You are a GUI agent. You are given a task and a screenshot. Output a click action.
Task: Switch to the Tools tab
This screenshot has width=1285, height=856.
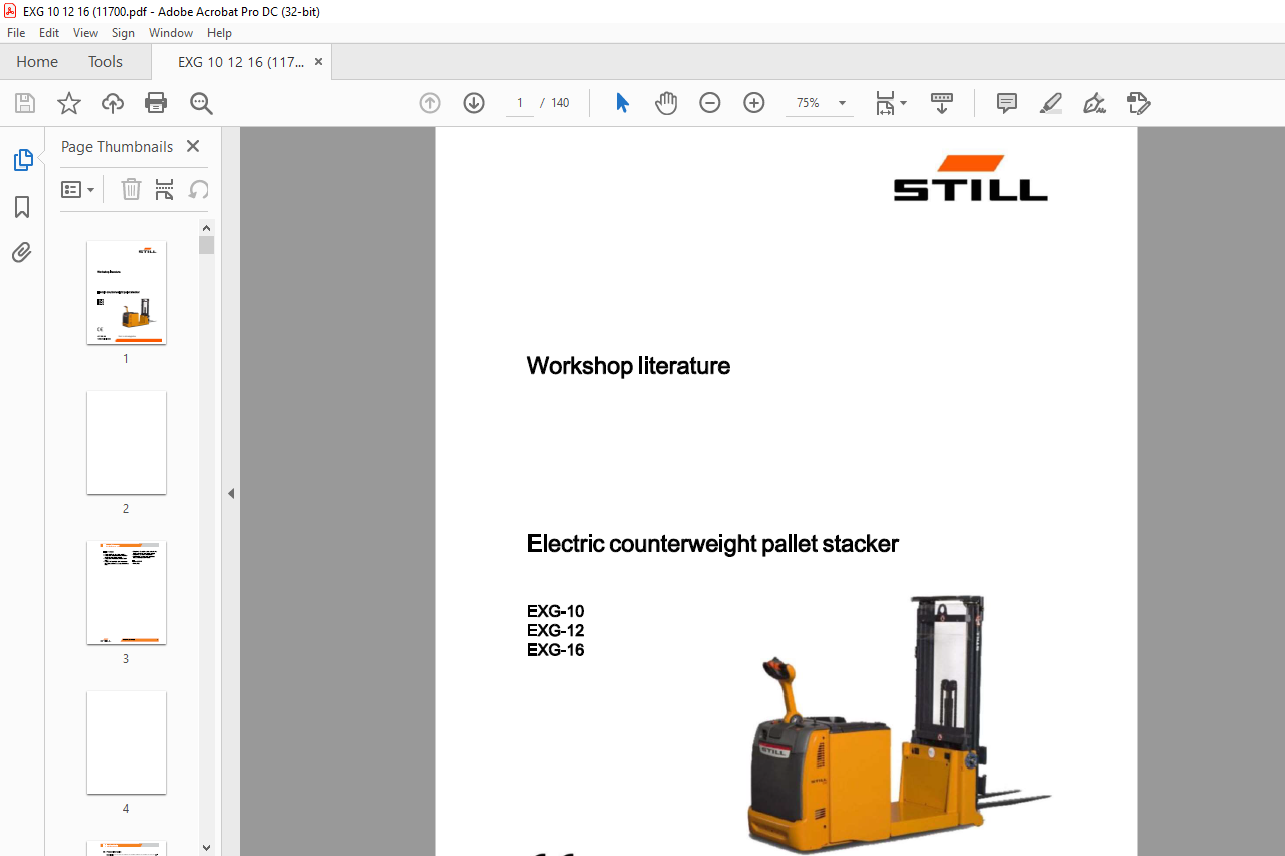pyautogui.click(x=105, y=62)
